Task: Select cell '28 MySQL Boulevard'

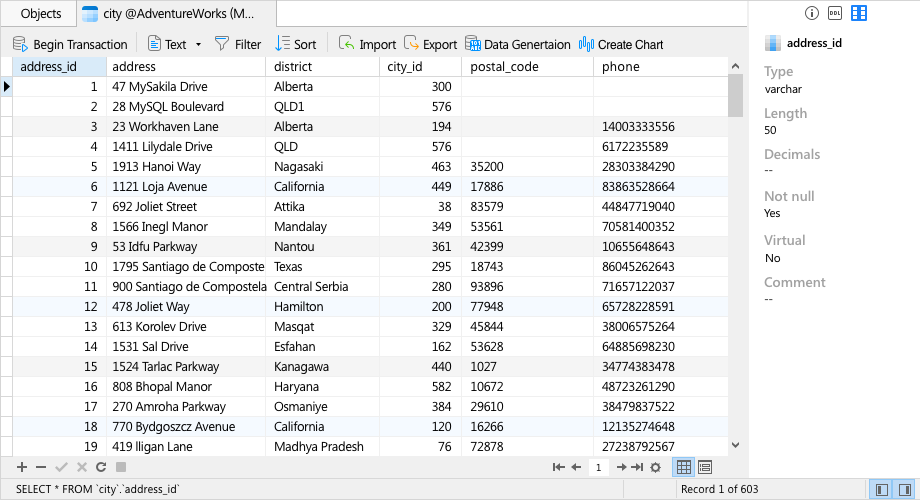Action: 186,107
